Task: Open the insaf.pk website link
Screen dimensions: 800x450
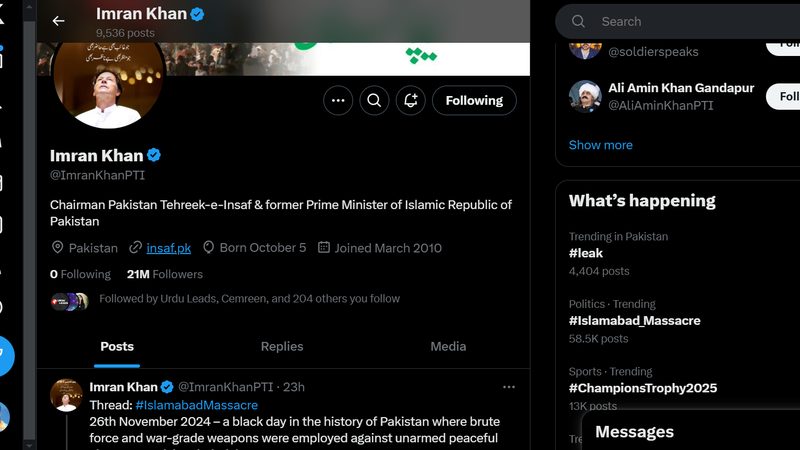Action: 168,248
